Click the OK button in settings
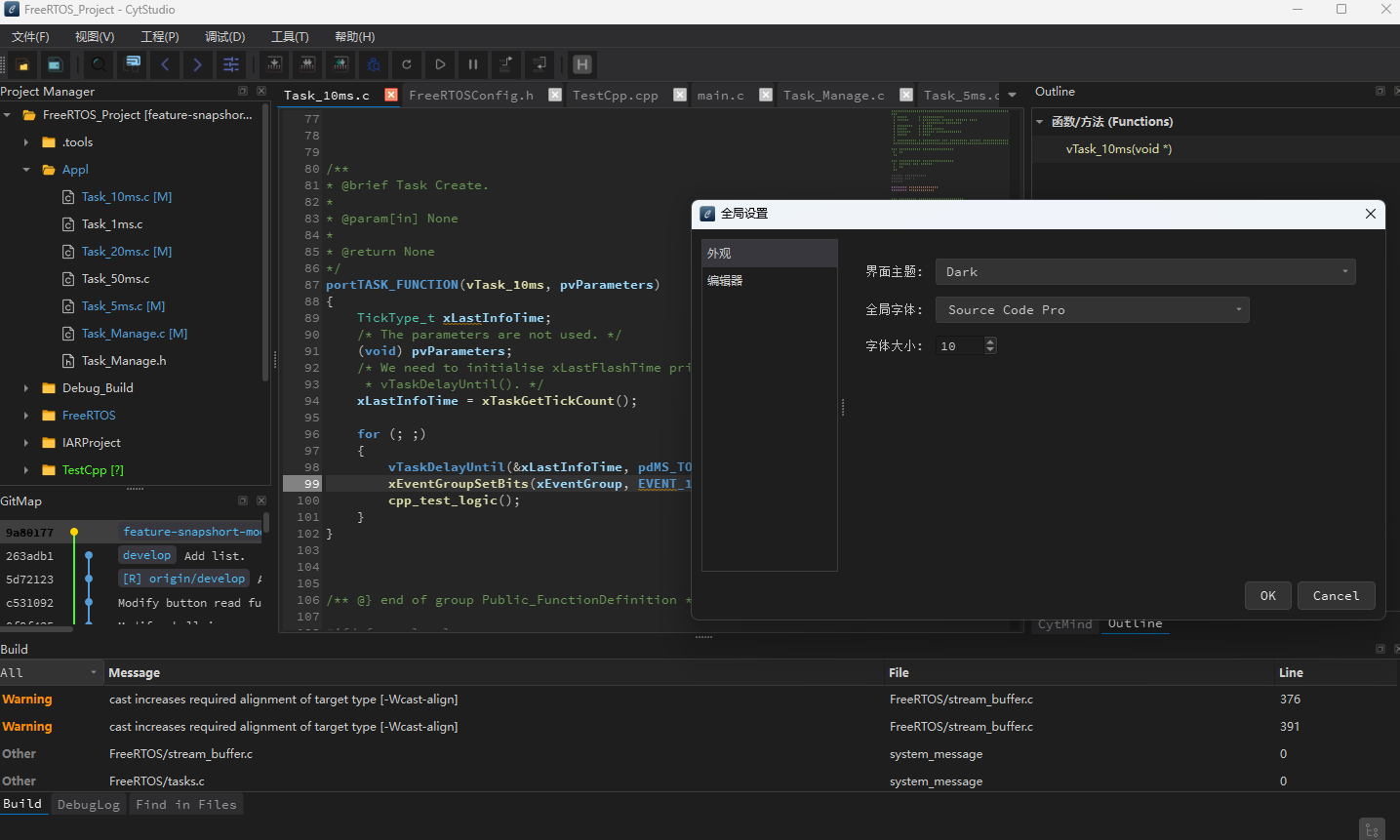The height and width of the screenshot is (840, 1400). (x=1268, y=596)
